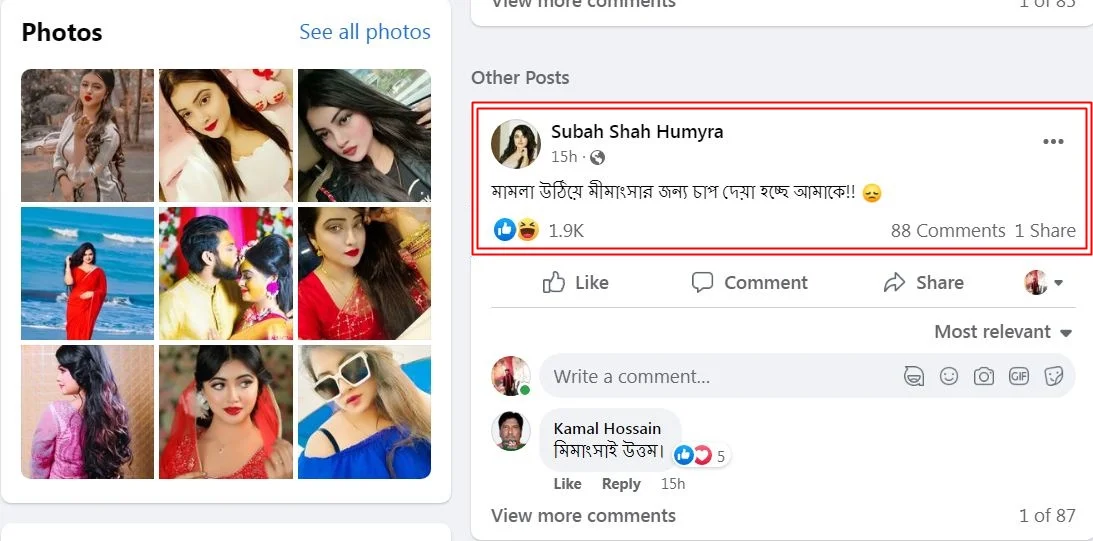Reply to Kamal Hossain's comment
The width and height of the screenshot is (1093, 541).
coord(620,484)
